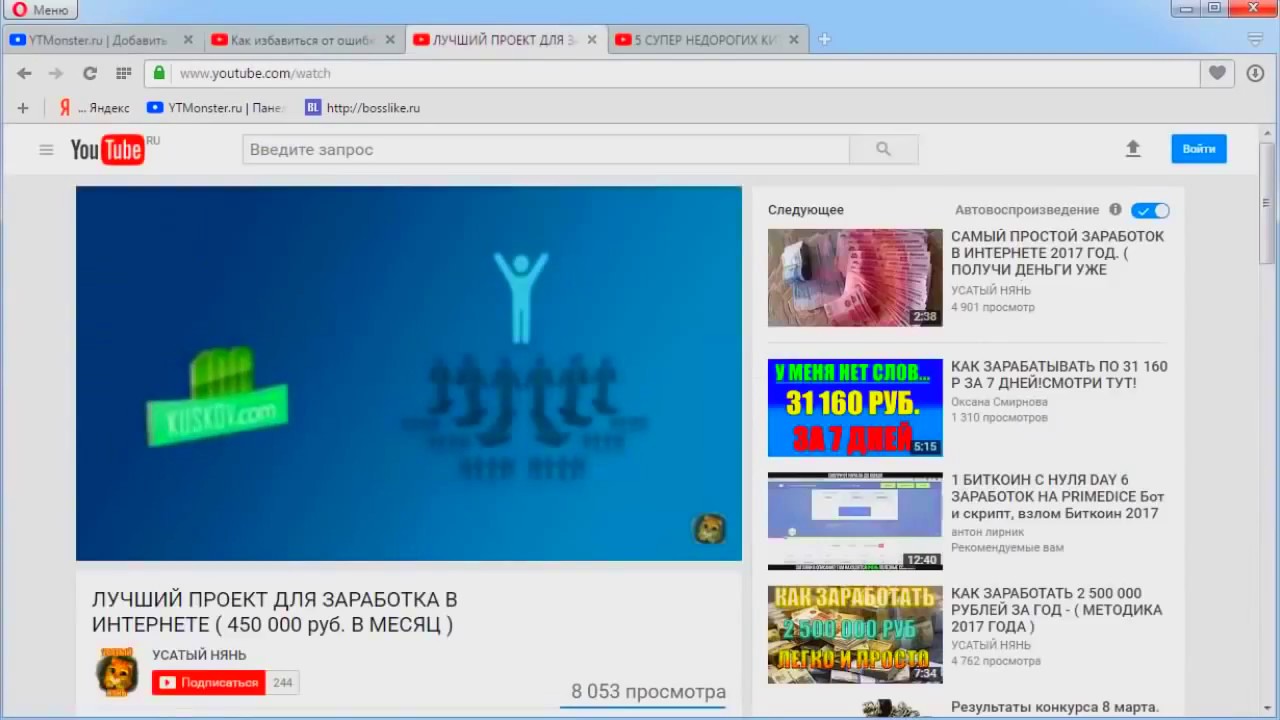1280x720 pixels.
Task: Open the УСАТЫЙ НЯНЬ channel avatar
Action: pos(117,671)
